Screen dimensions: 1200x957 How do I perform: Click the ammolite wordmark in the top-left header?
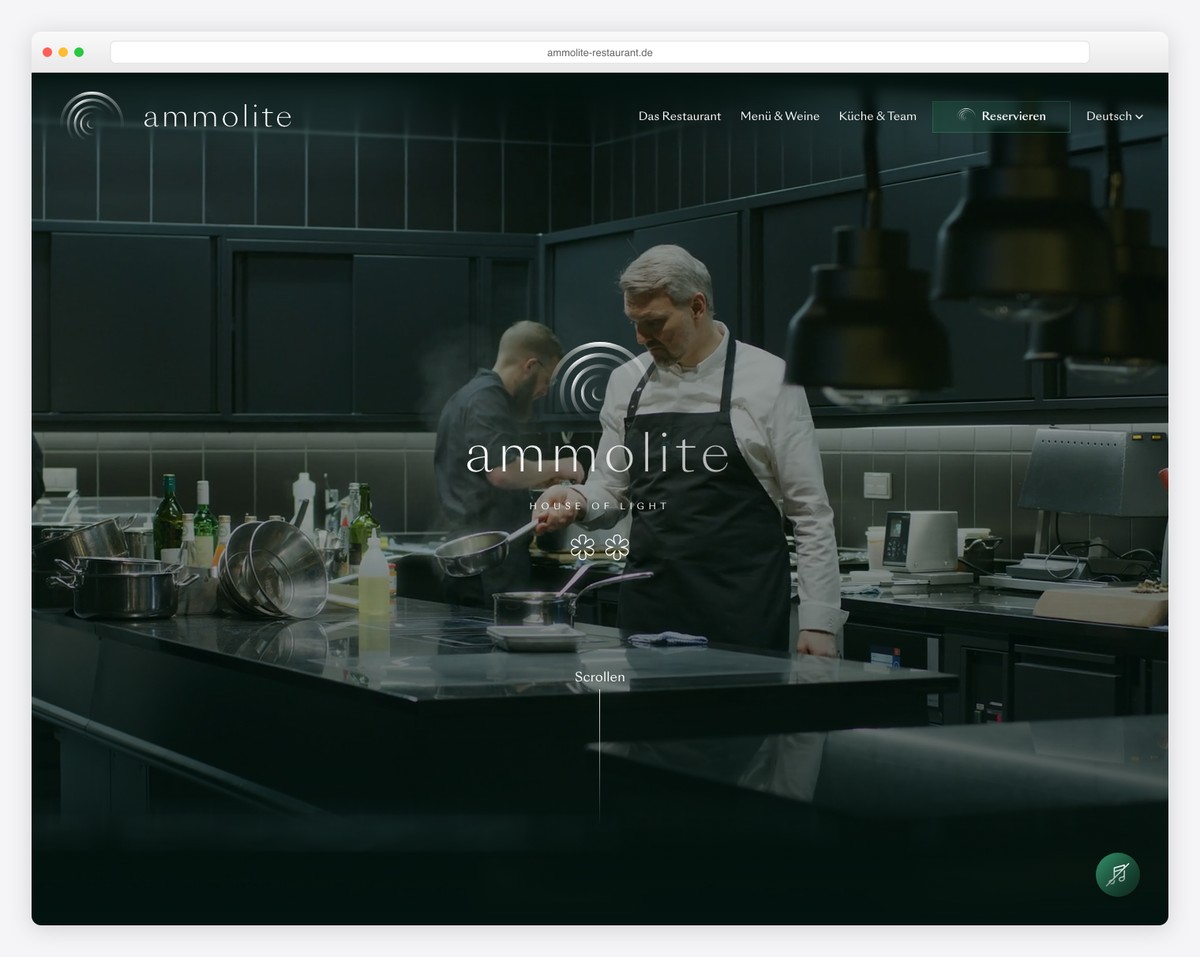coord(217,117)
